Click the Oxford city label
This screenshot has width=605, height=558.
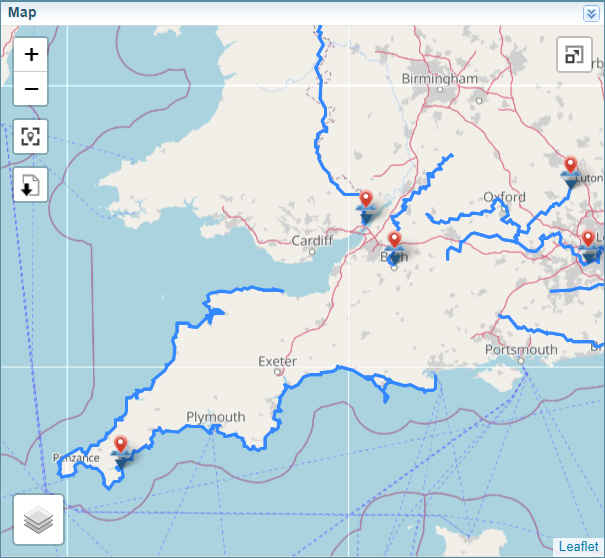tap(504, 197)
